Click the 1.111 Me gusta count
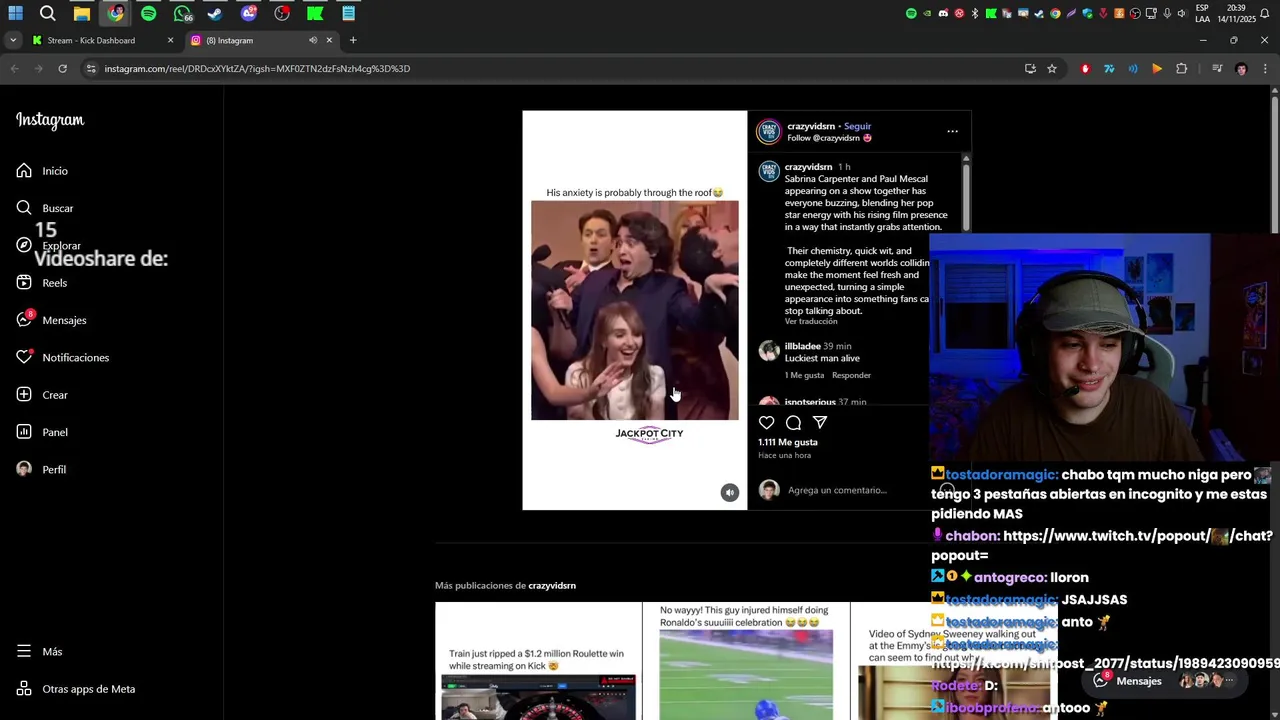1280x720 pixels. 788,442
